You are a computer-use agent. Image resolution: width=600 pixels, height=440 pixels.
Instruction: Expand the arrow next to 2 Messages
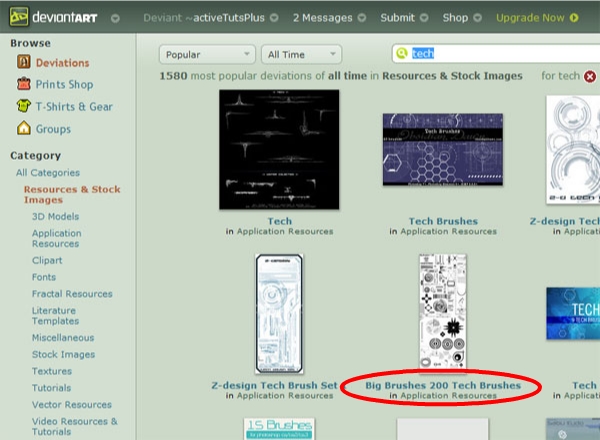click(x=362, y=18)
